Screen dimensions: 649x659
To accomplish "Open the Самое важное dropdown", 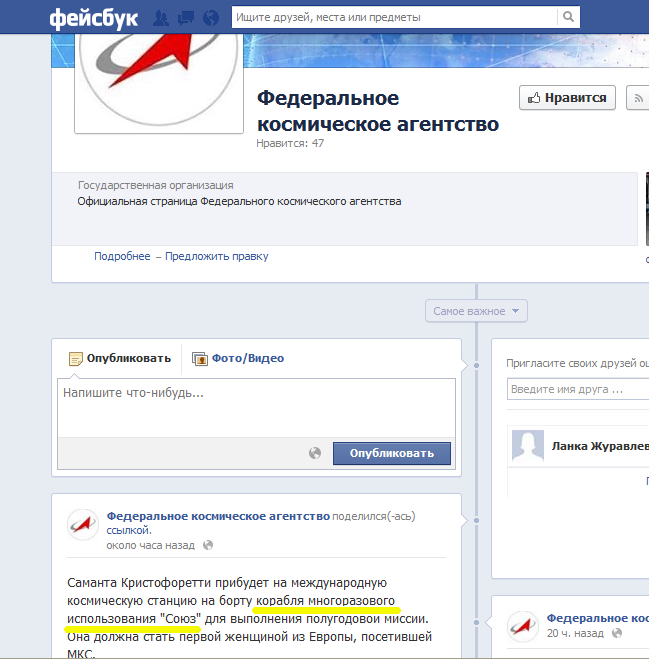I will pyautogui.click(x=476, y=311).
